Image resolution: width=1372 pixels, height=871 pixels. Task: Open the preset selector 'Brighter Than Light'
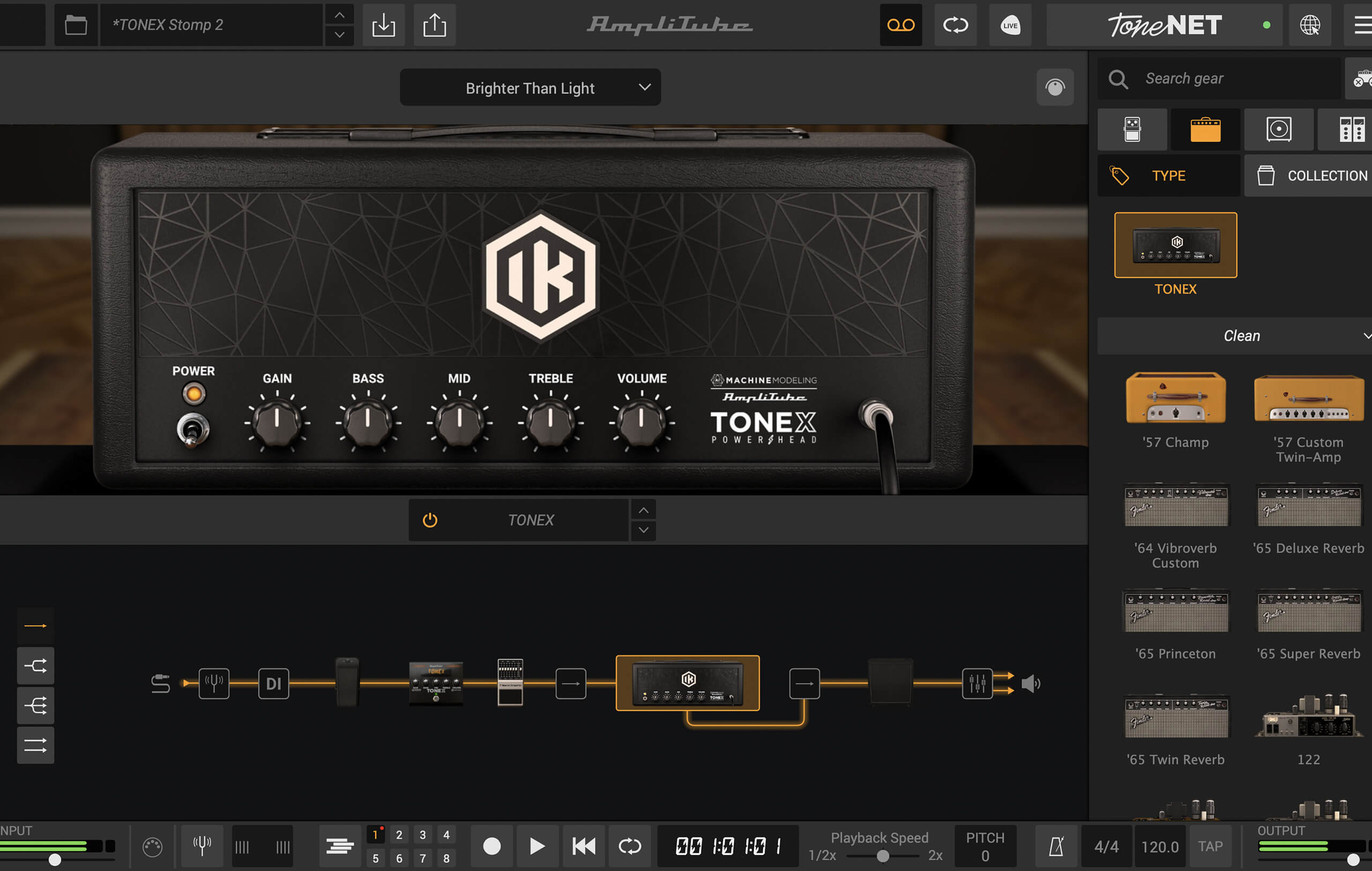click(x=529, y=89)
